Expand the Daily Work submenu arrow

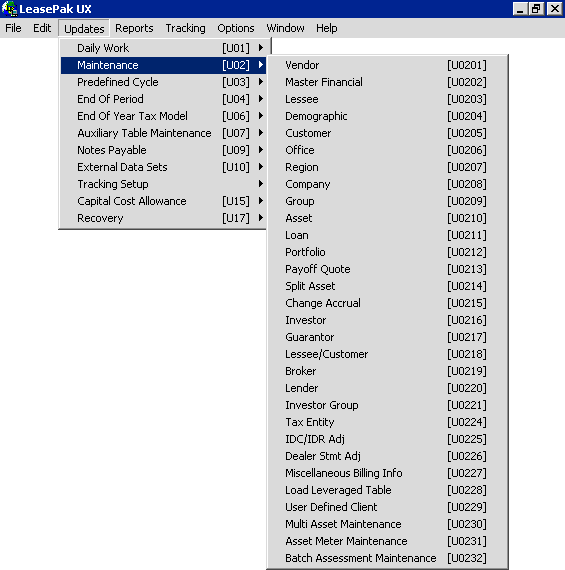(261, 48)
